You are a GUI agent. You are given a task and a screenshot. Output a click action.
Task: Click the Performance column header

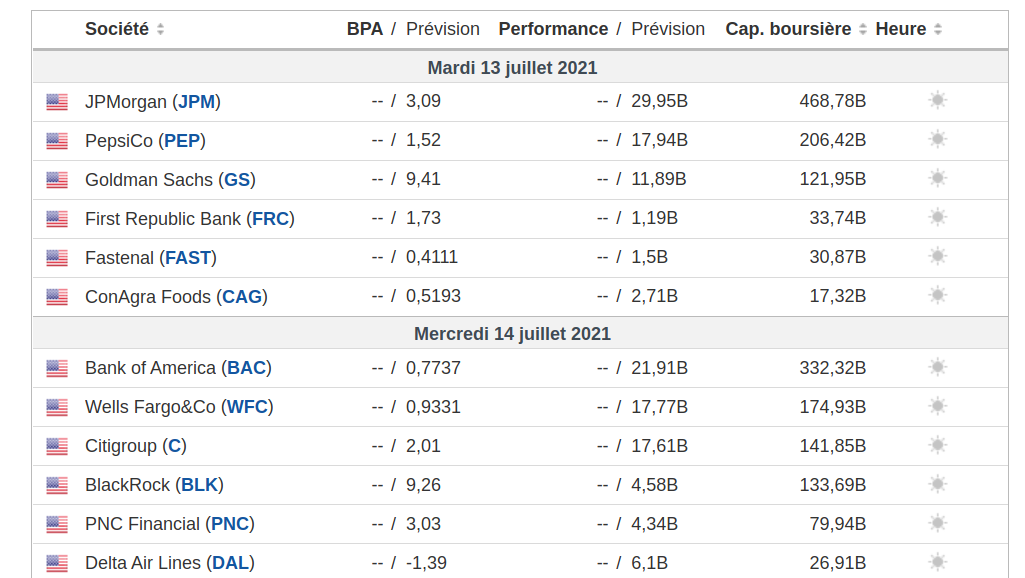pyautogui.click(x=553, y=29)
